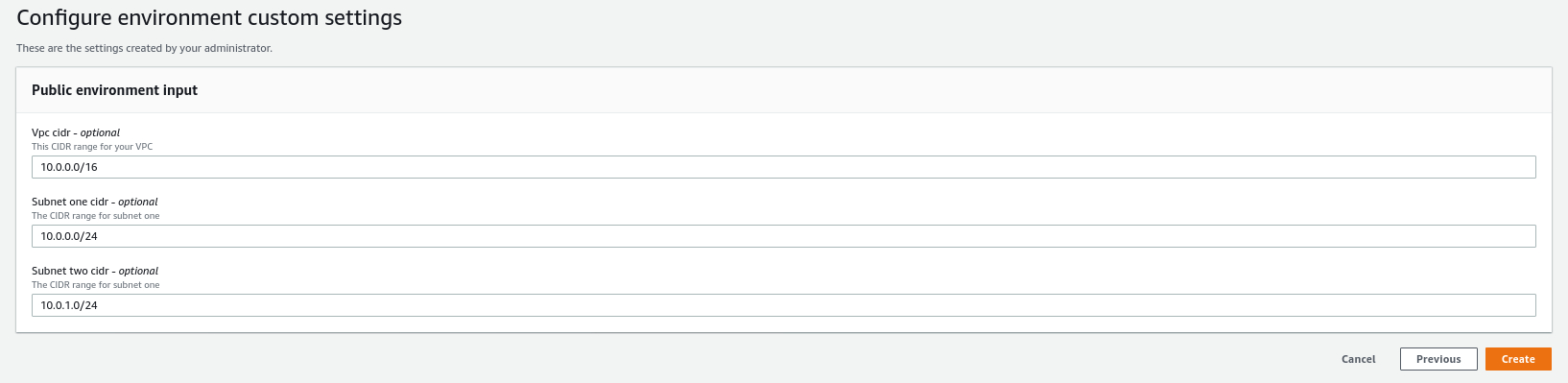This screenshot has width=1568, height=383.
Task: Click the hint text under Subnet one cidr
Action: [x=96, y=216]
